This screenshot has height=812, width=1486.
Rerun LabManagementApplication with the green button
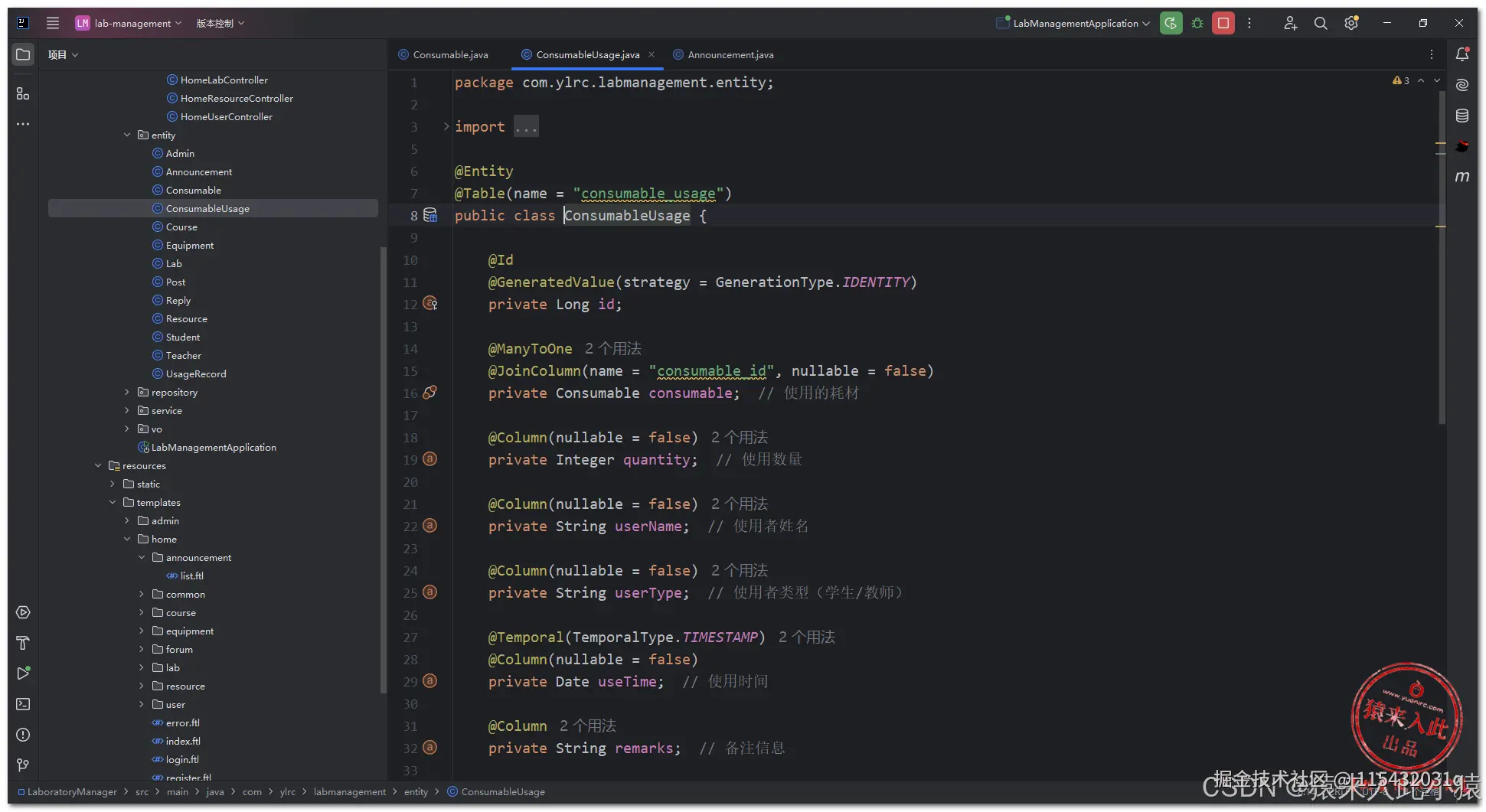coord(1171,23)
